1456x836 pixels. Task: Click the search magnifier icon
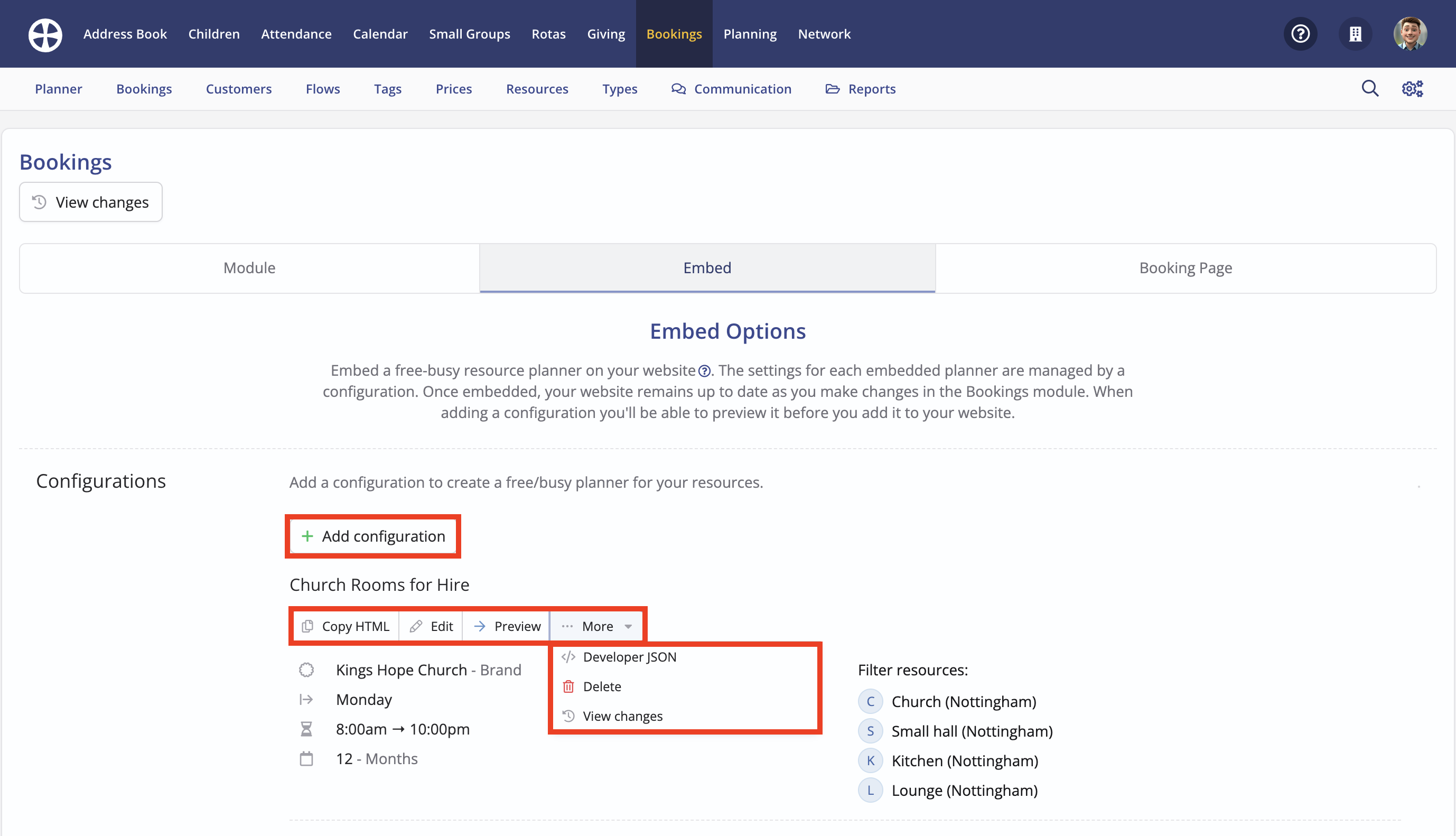(x=1370, y=88)
